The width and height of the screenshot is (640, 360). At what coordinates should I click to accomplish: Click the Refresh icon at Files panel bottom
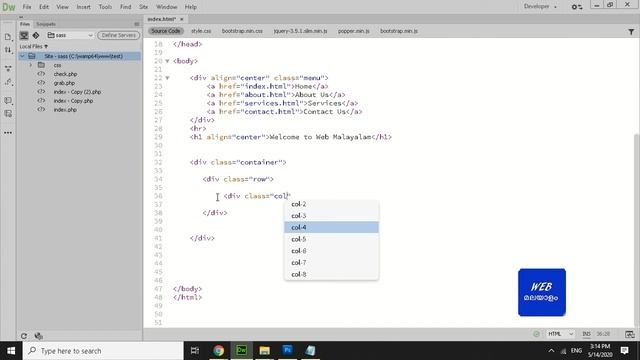24,336
